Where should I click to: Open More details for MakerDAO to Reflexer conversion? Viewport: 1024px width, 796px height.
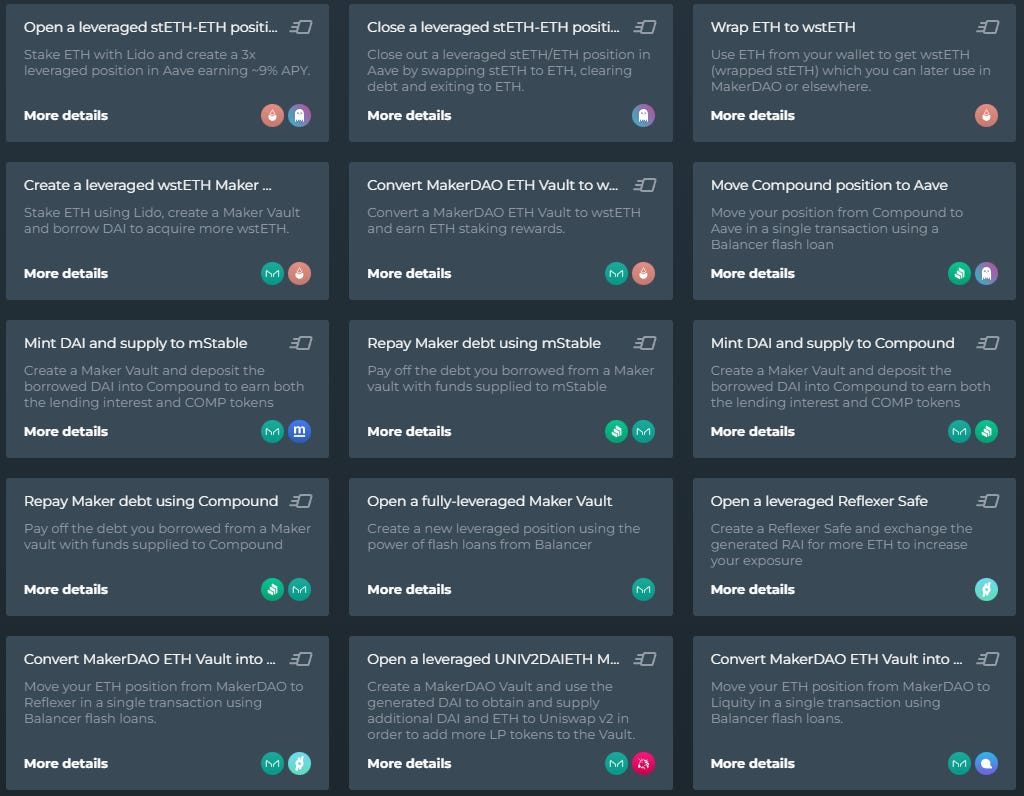pyautogui.click(x=66, y=763)
